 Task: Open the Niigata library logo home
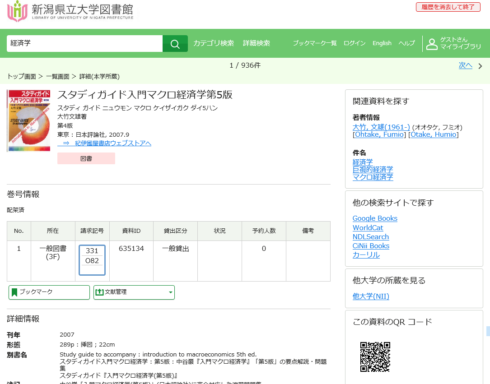coord(70,11)
